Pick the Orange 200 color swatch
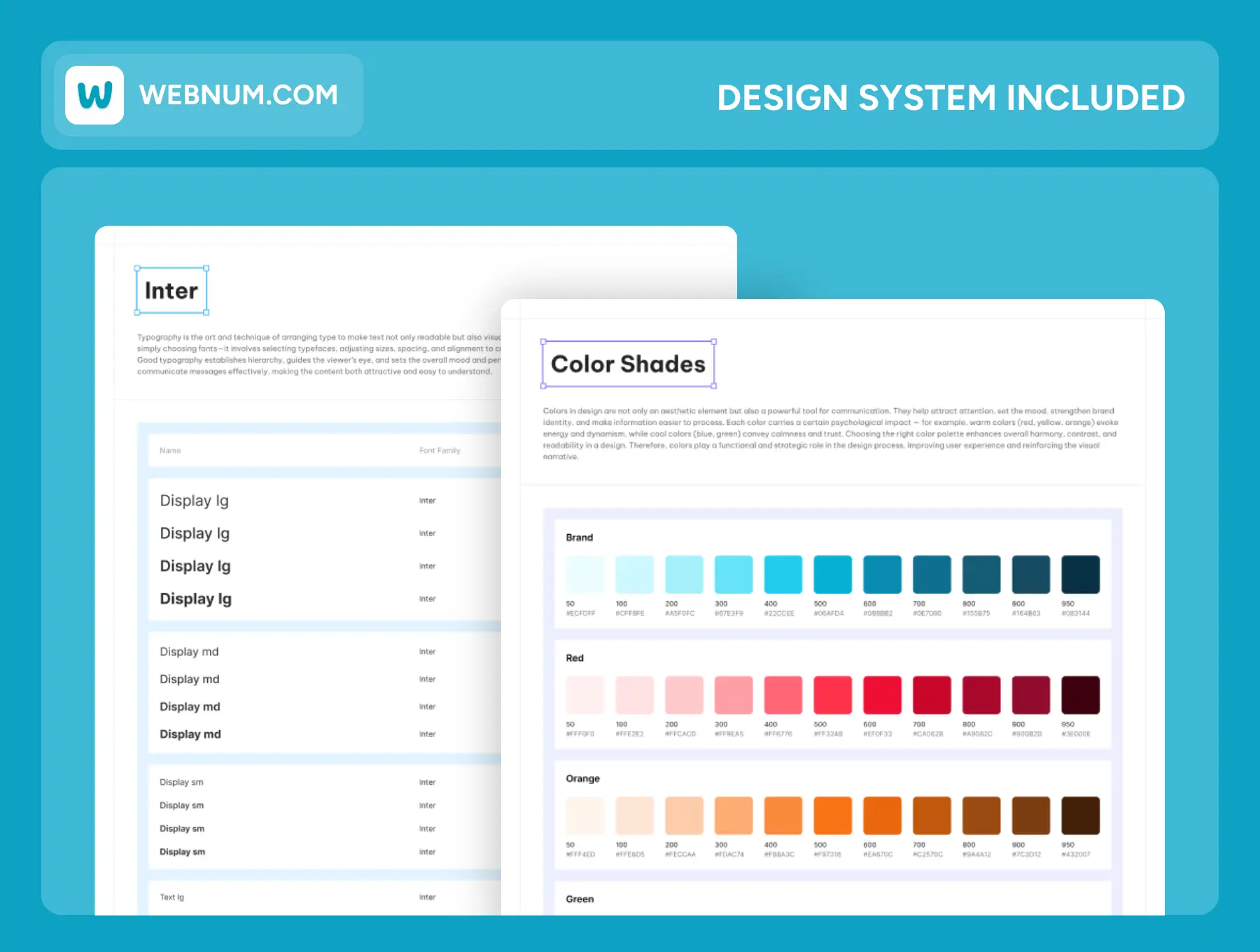This screenshot has height=952, width=1260. click(x=684, y=815)
